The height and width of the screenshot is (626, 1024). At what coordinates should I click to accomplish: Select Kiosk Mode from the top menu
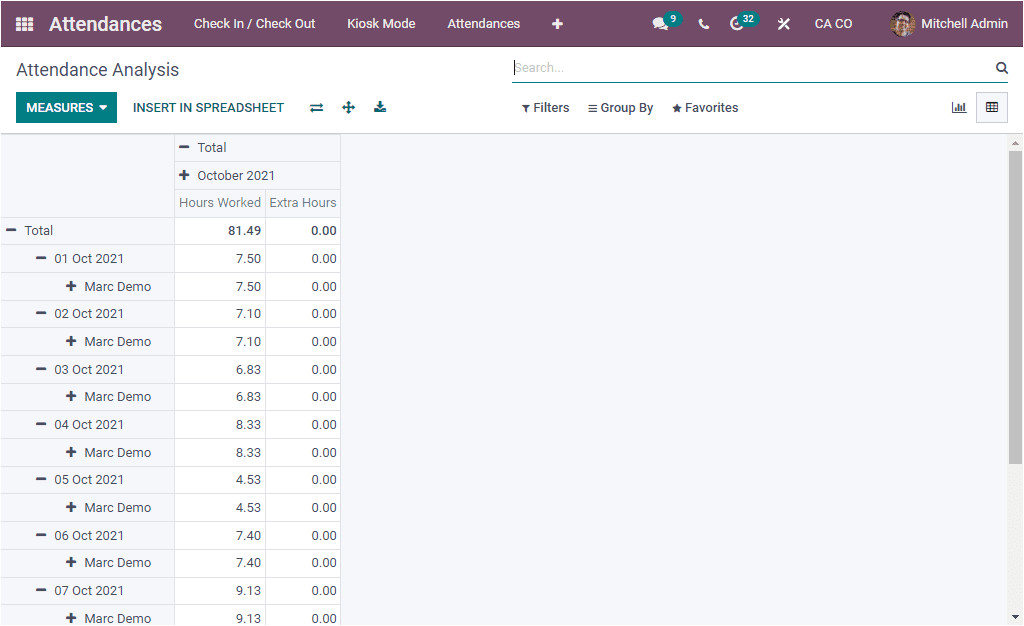click(381, 23)
